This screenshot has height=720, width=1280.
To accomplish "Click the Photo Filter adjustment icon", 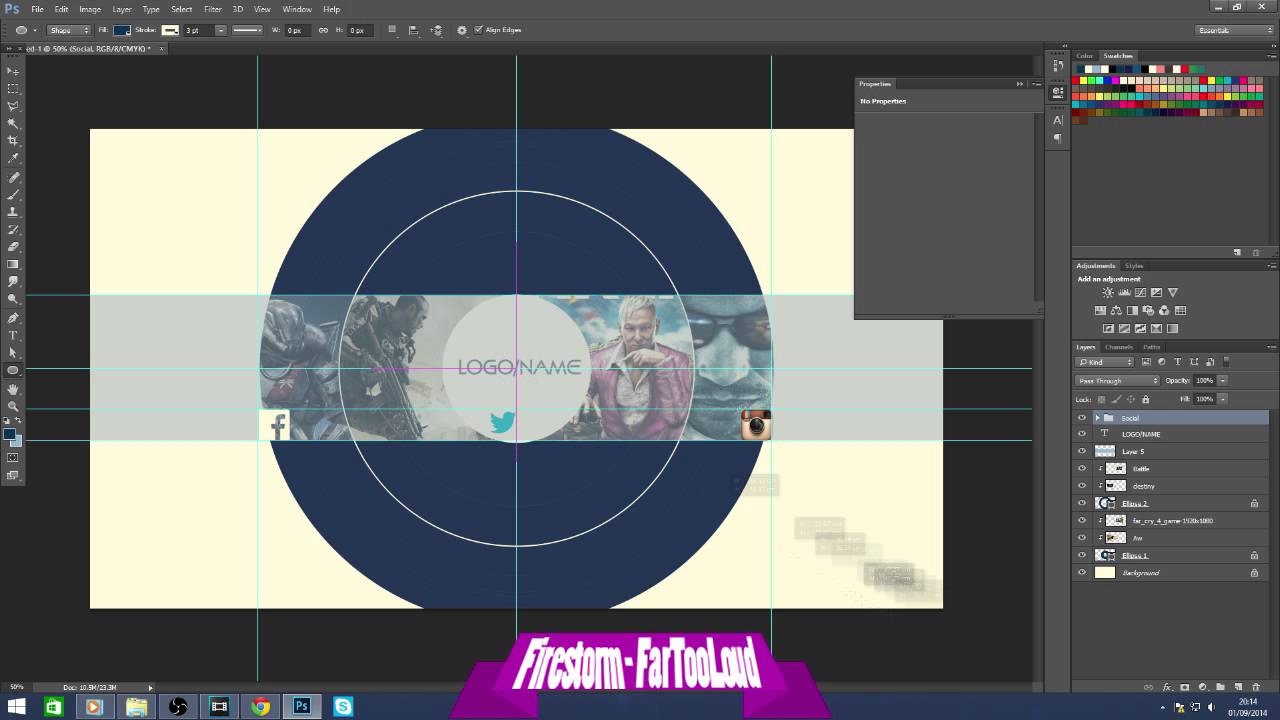I will [x=1149, y=311].
